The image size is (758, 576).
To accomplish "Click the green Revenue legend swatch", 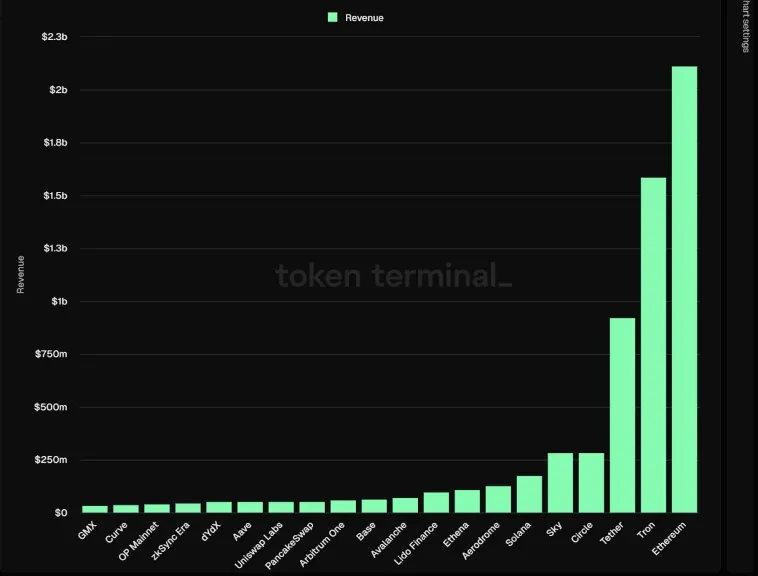I will [332, 17].
